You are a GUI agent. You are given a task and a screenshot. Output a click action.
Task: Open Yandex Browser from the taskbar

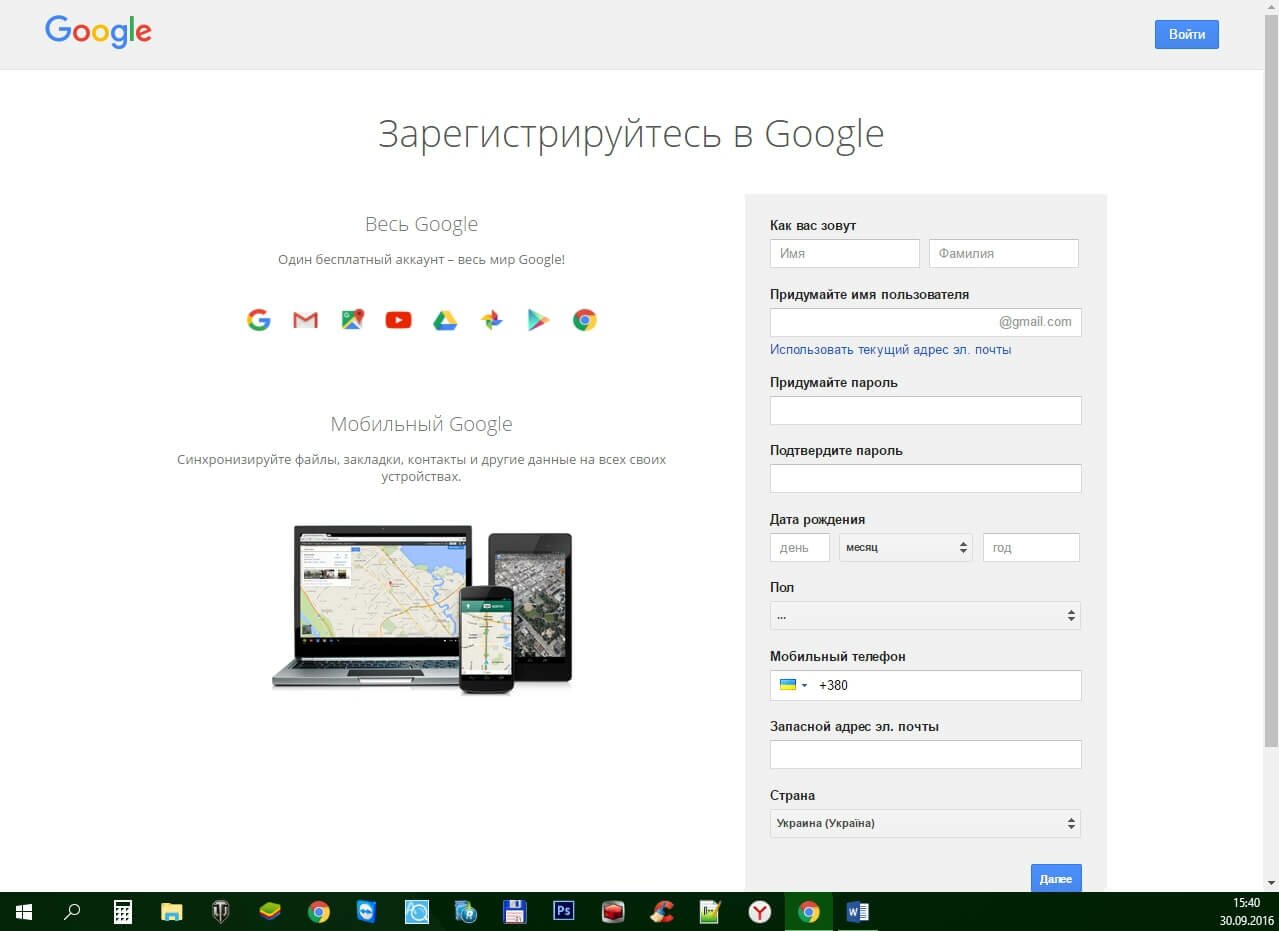pos(759,912)
